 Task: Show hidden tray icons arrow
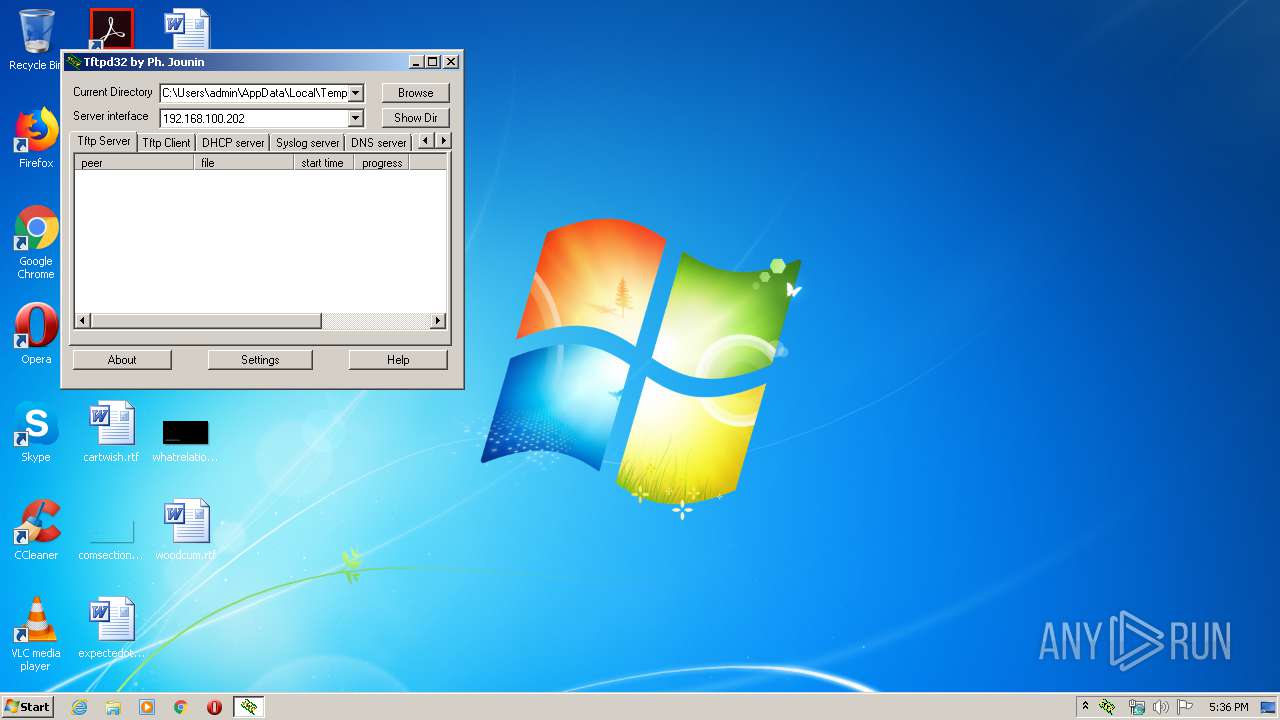click(1085, 707)
